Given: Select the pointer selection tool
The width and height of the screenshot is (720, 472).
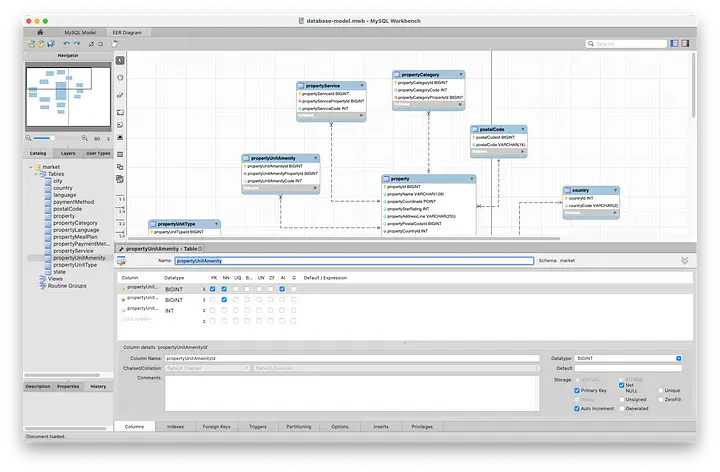Looking at the screenshot, I should pos(120,60).
